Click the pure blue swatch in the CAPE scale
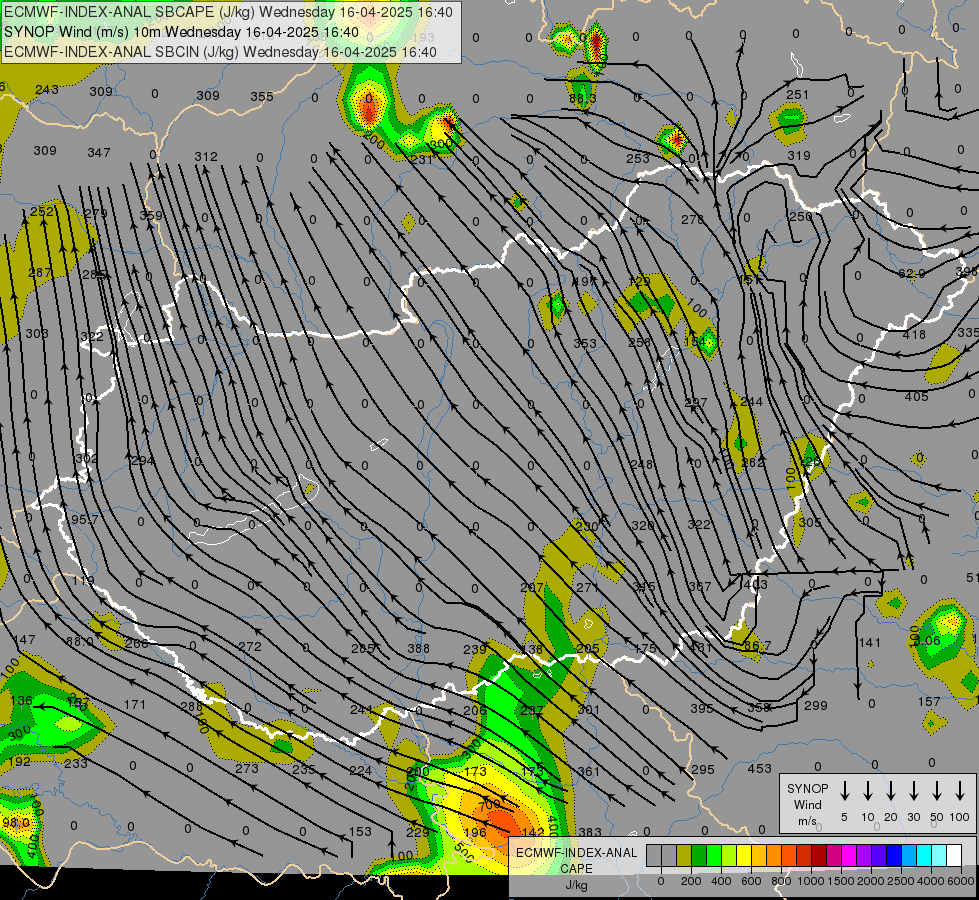Screen dimensions: 979x900 pos(895,855)
